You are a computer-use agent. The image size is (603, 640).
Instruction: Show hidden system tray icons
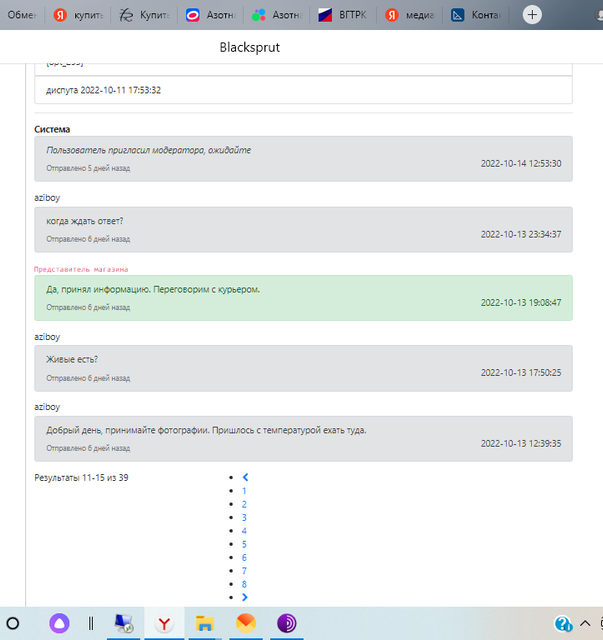tap(585, 623)
